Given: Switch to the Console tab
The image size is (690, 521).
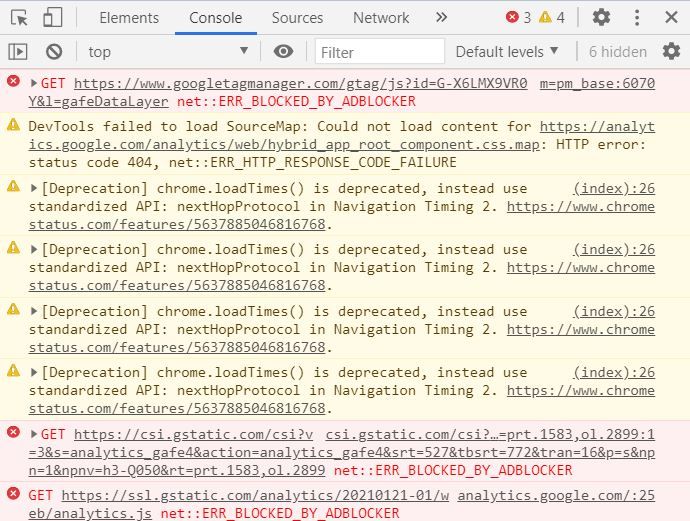Looking at the screenshot, I should [x=216, y=18].
